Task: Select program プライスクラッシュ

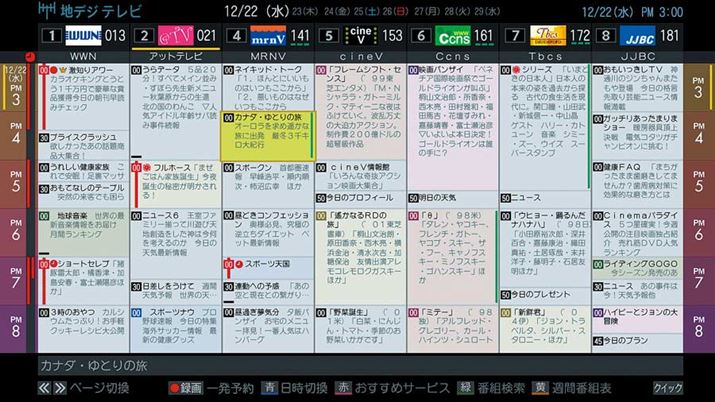Action: coord(83,145)
